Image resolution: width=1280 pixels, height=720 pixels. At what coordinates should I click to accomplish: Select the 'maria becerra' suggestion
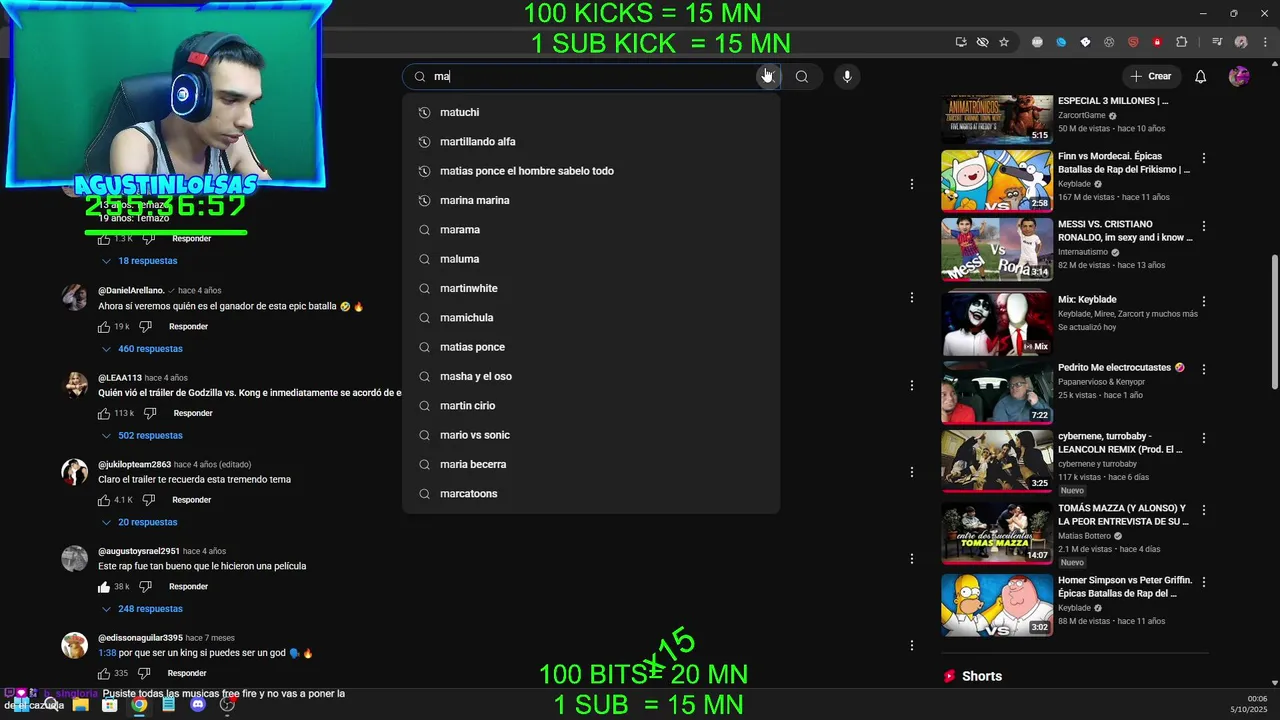[591, 464]
